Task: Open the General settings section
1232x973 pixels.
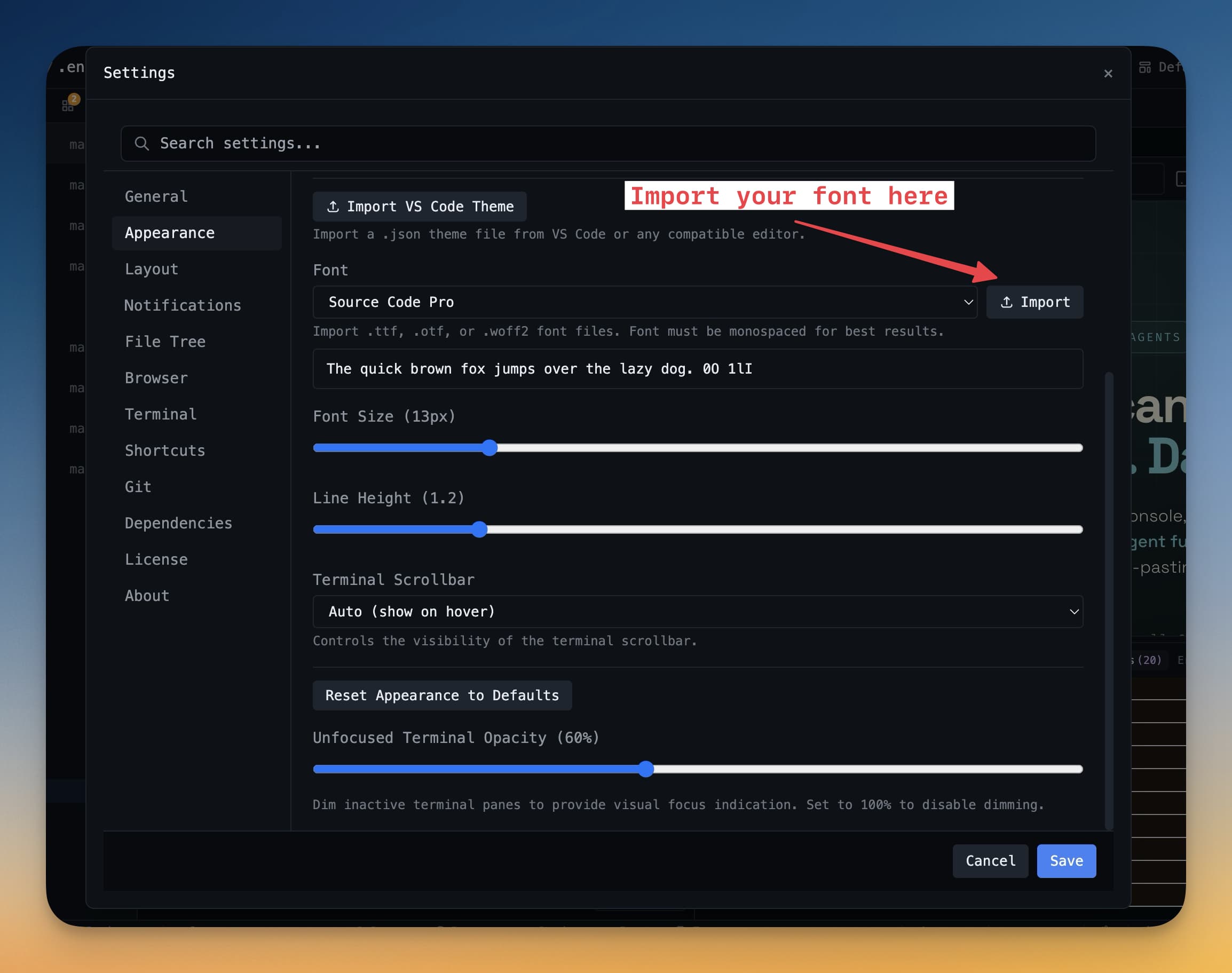Action: pos(196,196)
